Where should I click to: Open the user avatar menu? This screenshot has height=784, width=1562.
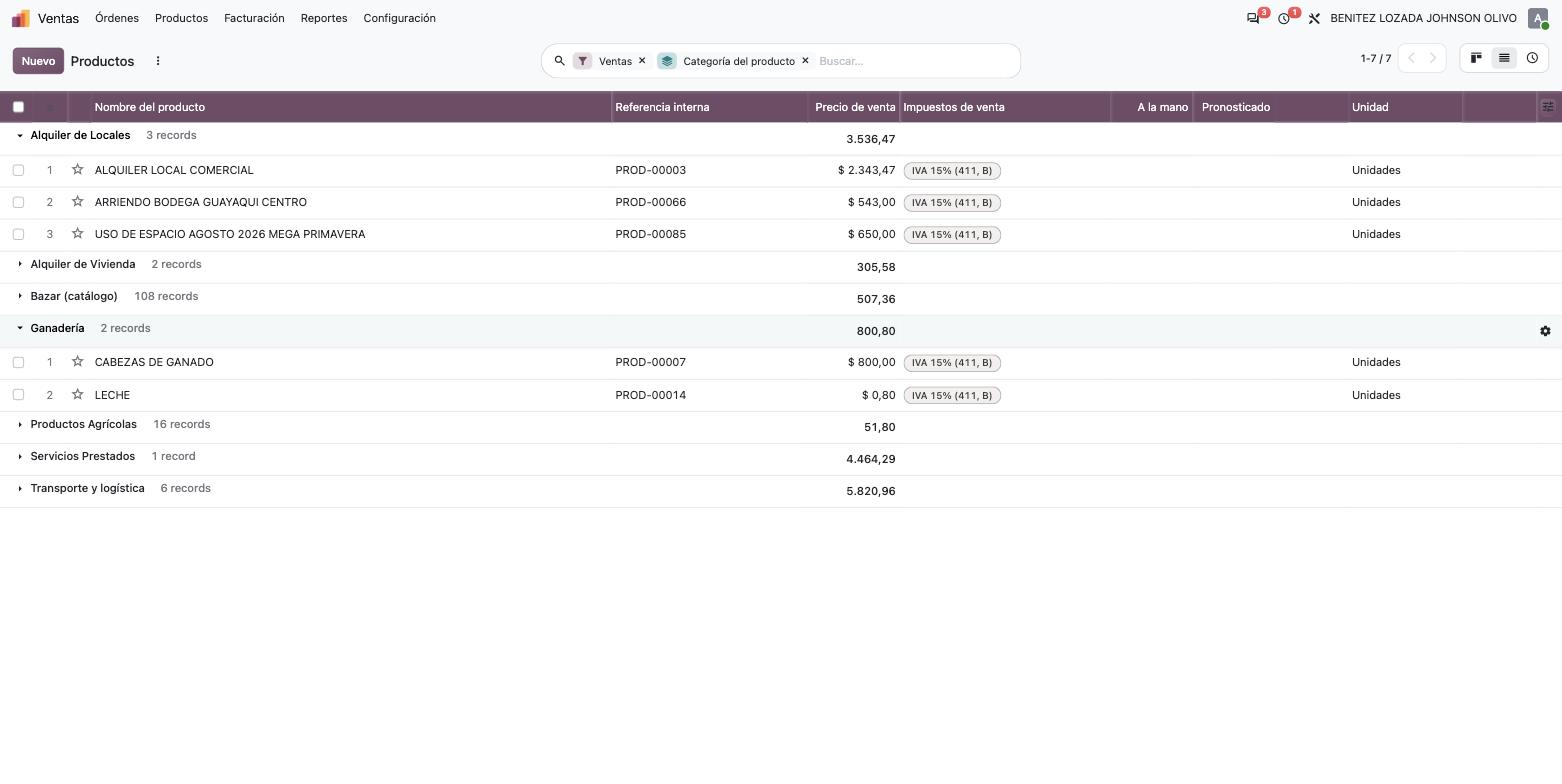[1538, 18]
